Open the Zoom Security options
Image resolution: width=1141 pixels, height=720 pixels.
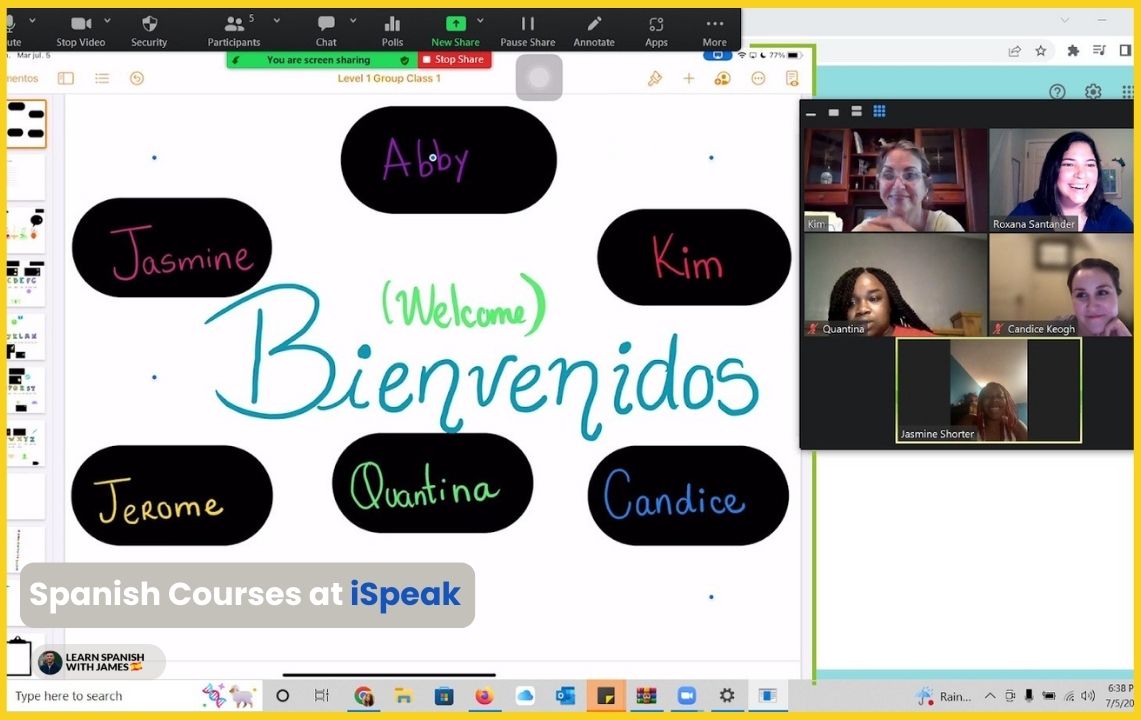point(149,29)
